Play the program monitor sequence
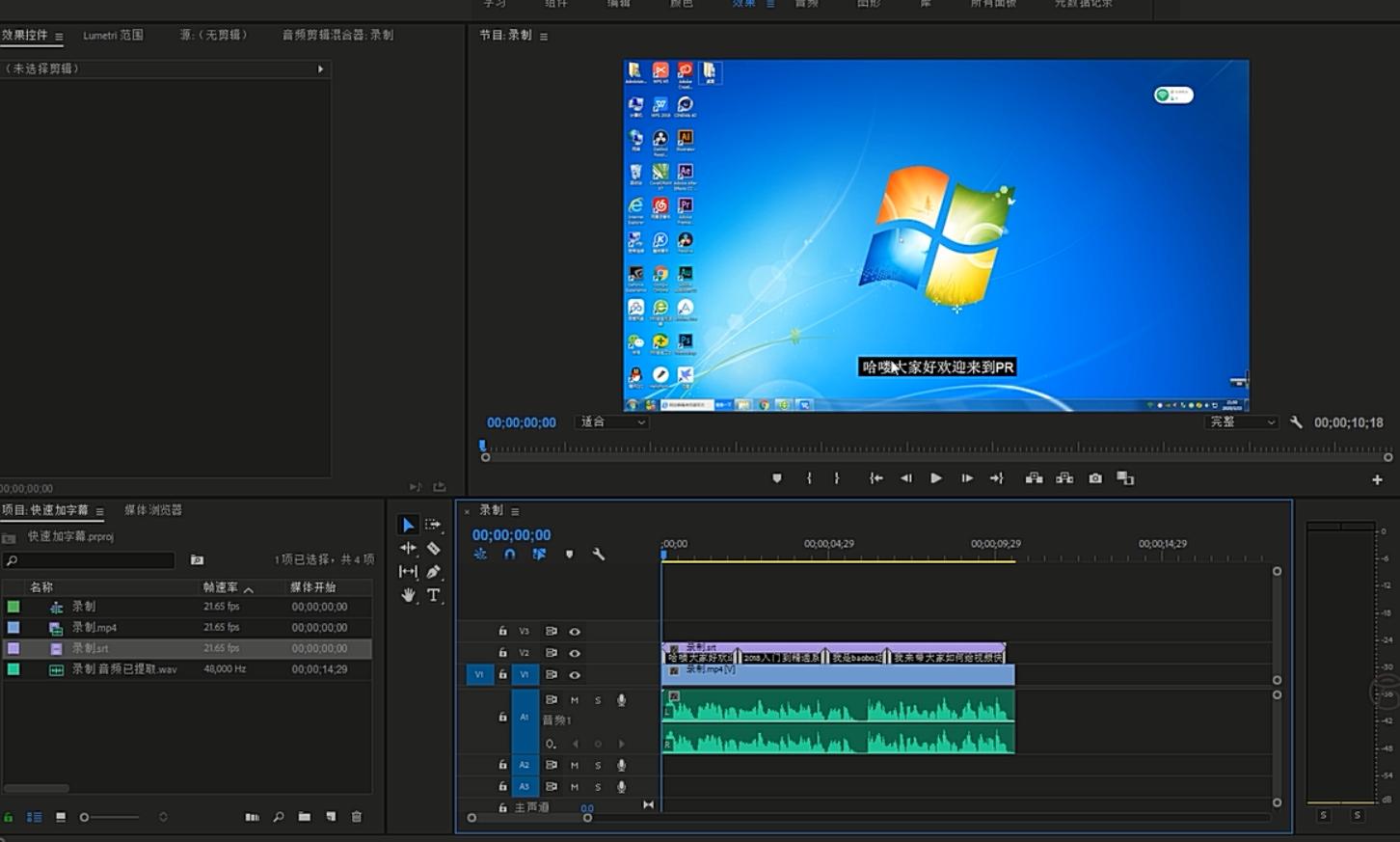The width and height of the screenshot is (1400, 842). pos(935,478)
